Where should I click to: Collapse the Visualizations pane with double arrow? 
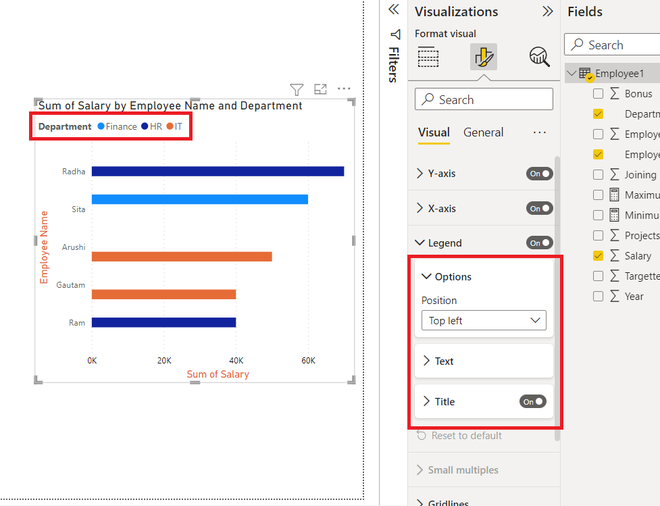click(547, 11)
